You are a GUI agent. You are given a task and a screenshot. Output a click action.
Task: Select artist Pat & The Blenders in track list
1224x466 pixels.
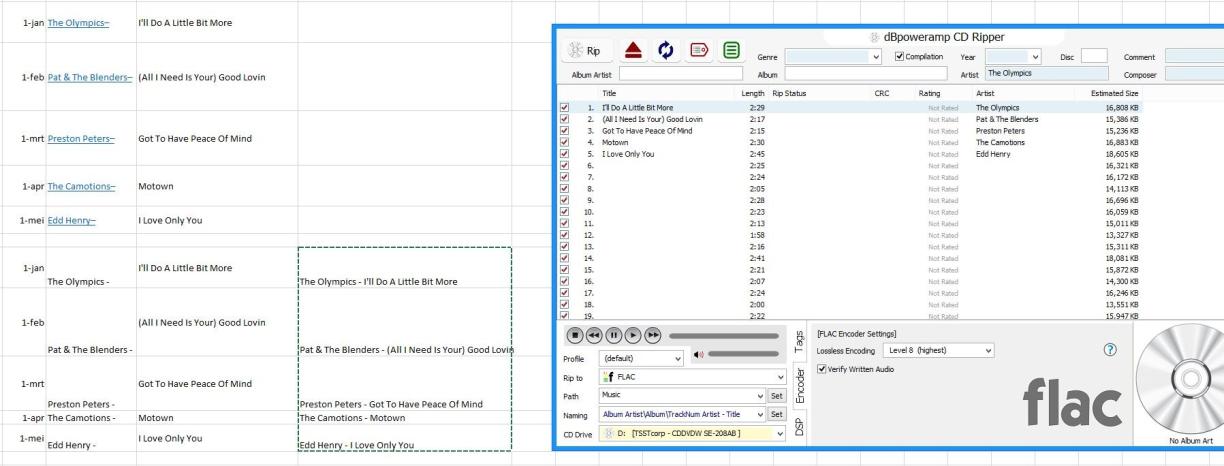(x=1006, y=119)
